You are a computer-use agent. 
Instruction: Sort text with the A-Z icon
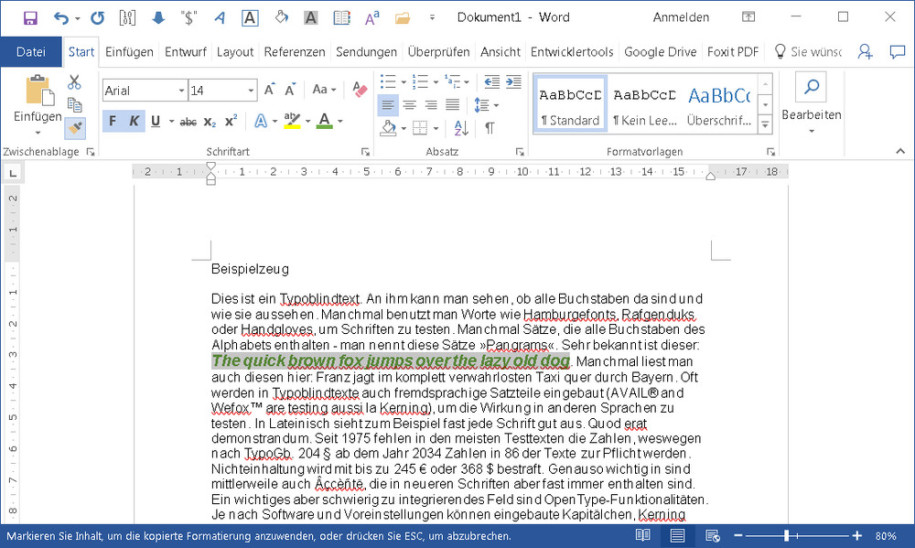461,128
